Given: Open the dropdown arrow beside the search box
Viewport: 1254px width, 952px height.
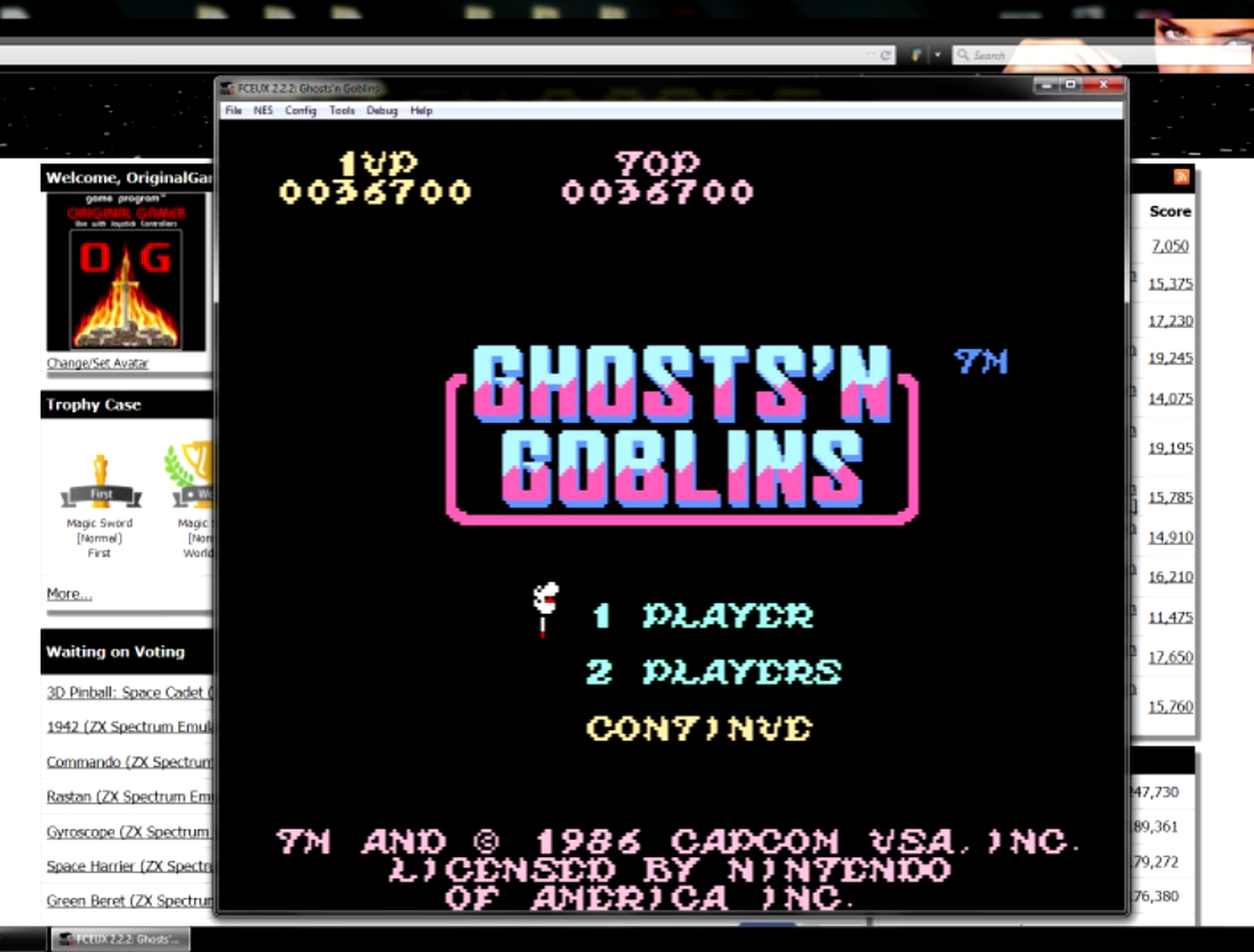Looking at the screenshot, I should [x=937, y=56].
